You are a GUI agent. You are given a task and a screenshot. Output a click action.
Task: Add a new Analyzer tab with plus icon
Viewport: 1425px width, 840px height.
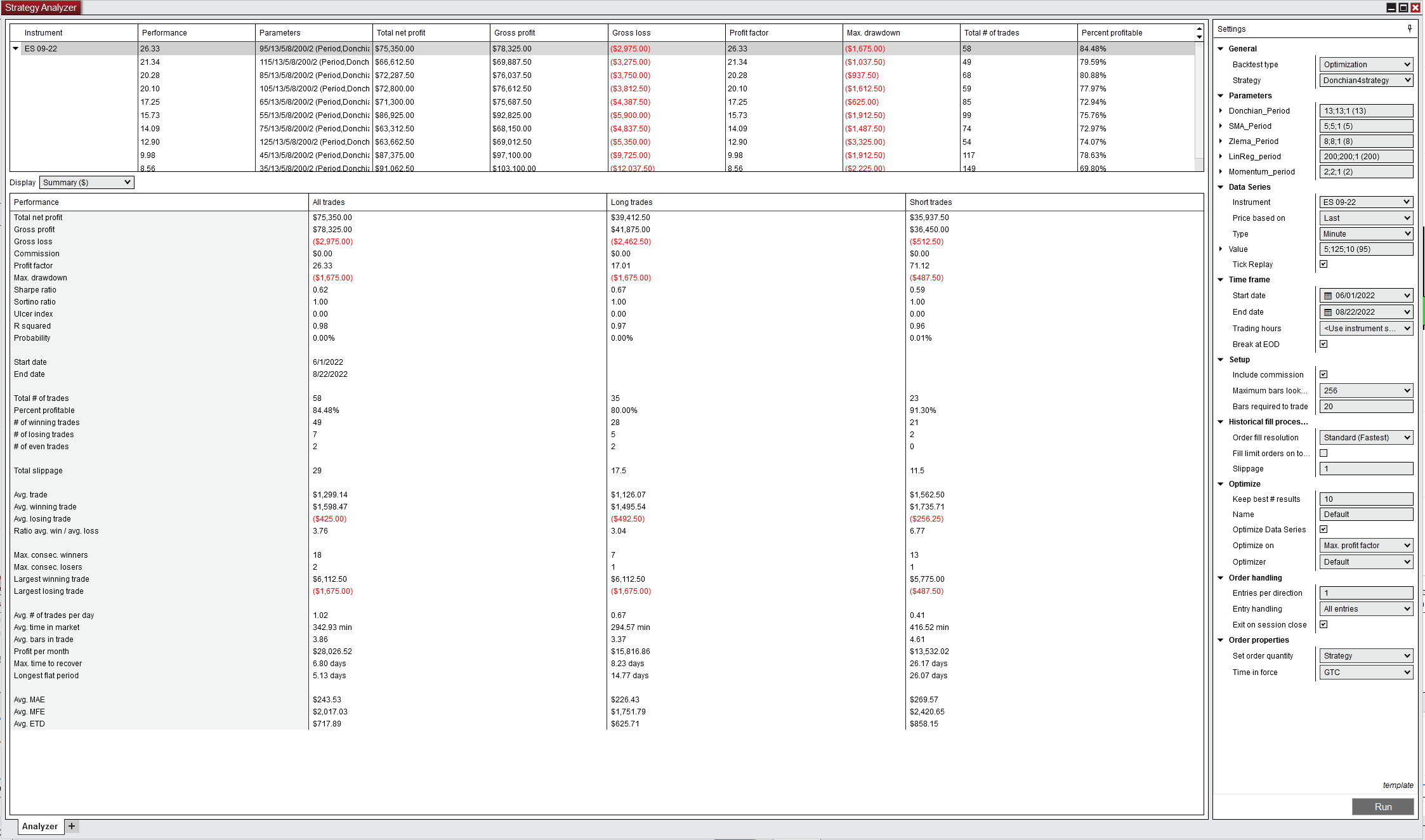click(72, 826)
